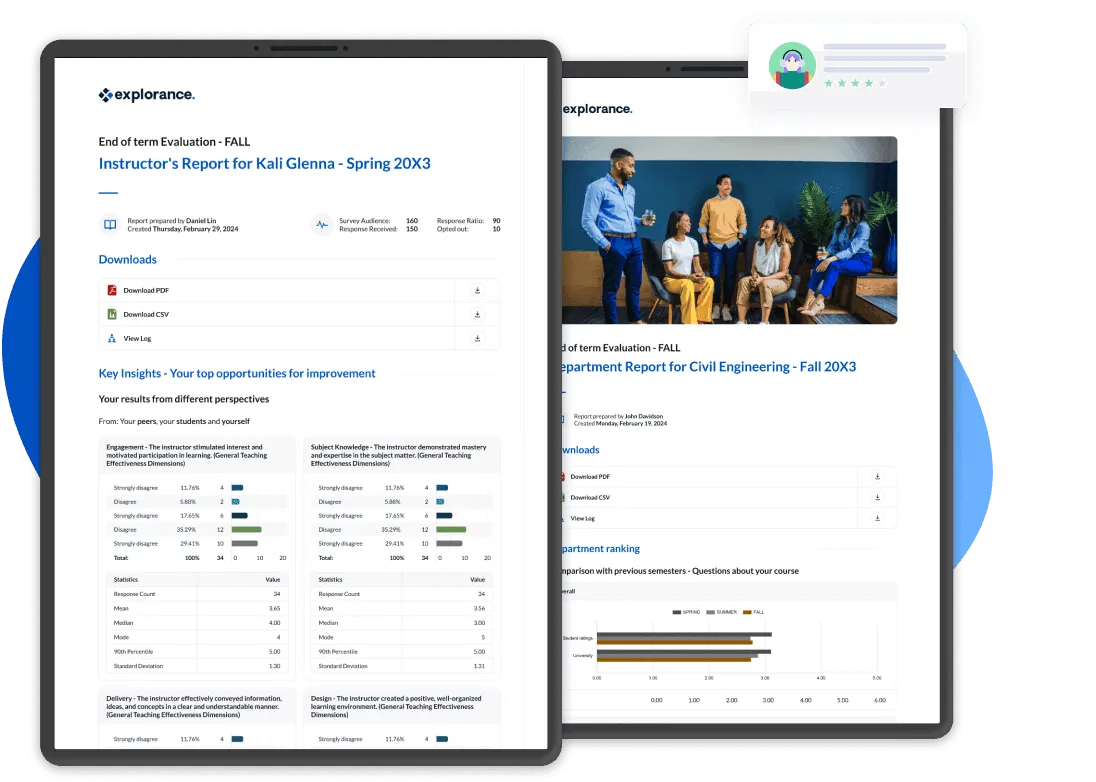Click the Department Report for Civil Engineering title

click(709, 367)
